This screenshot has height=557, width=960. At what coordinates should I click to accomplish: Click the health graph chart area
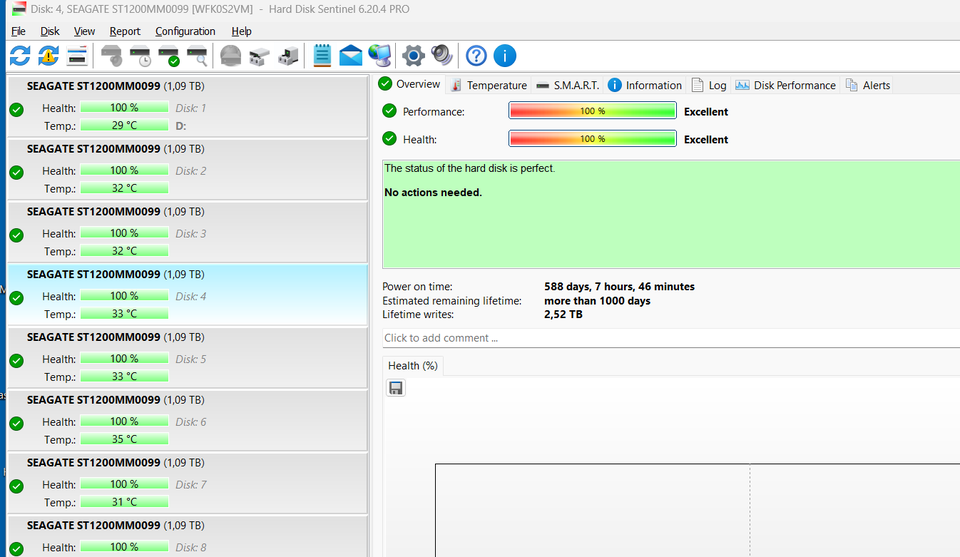click(x=697, y=510)
